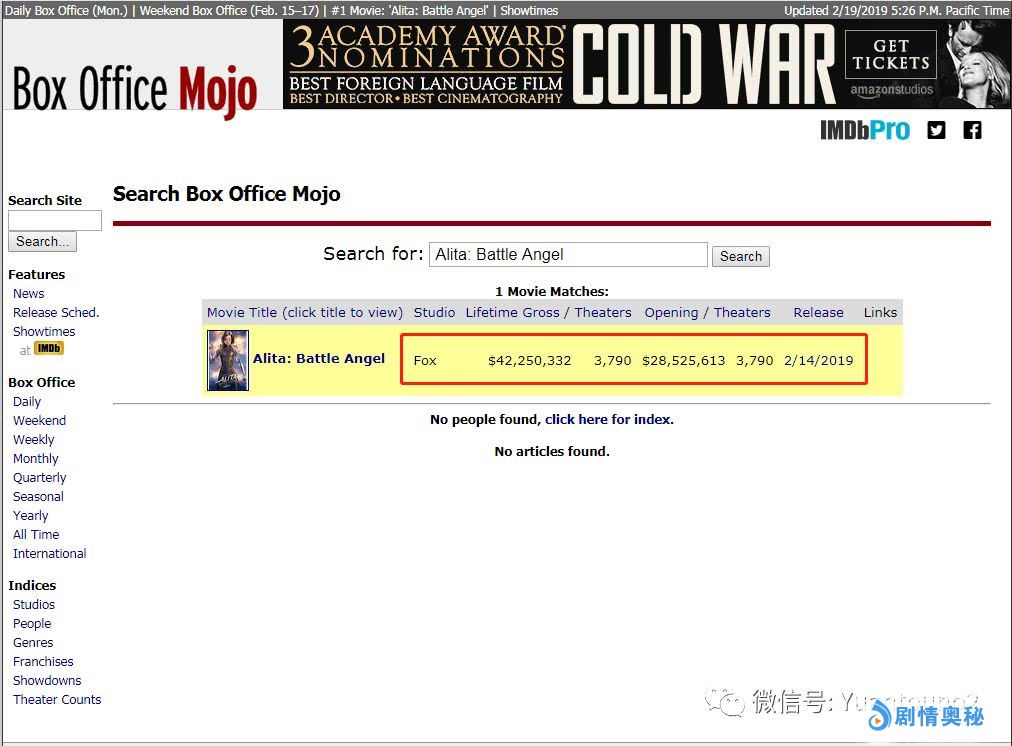Sort results by Release column header
The width and height of the screenshot is (1012, 746).
tap(818, 313)
